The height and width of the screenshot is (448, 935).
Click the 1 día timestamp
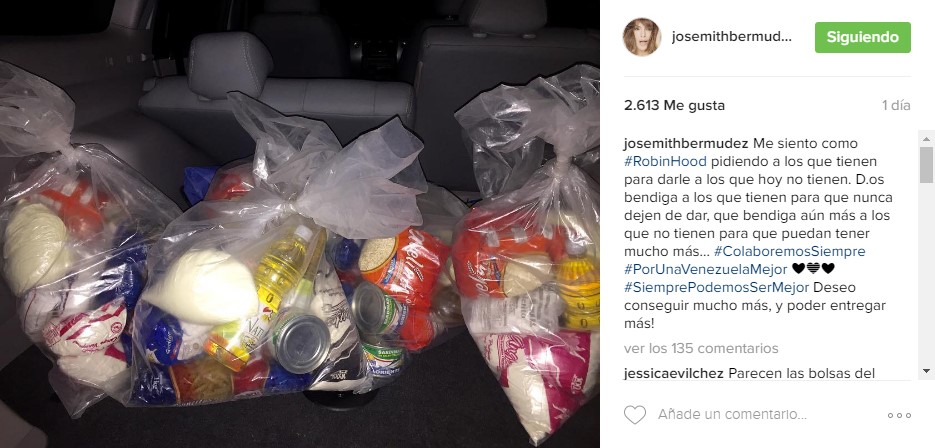pyautogui.click(x=896, y=106)
